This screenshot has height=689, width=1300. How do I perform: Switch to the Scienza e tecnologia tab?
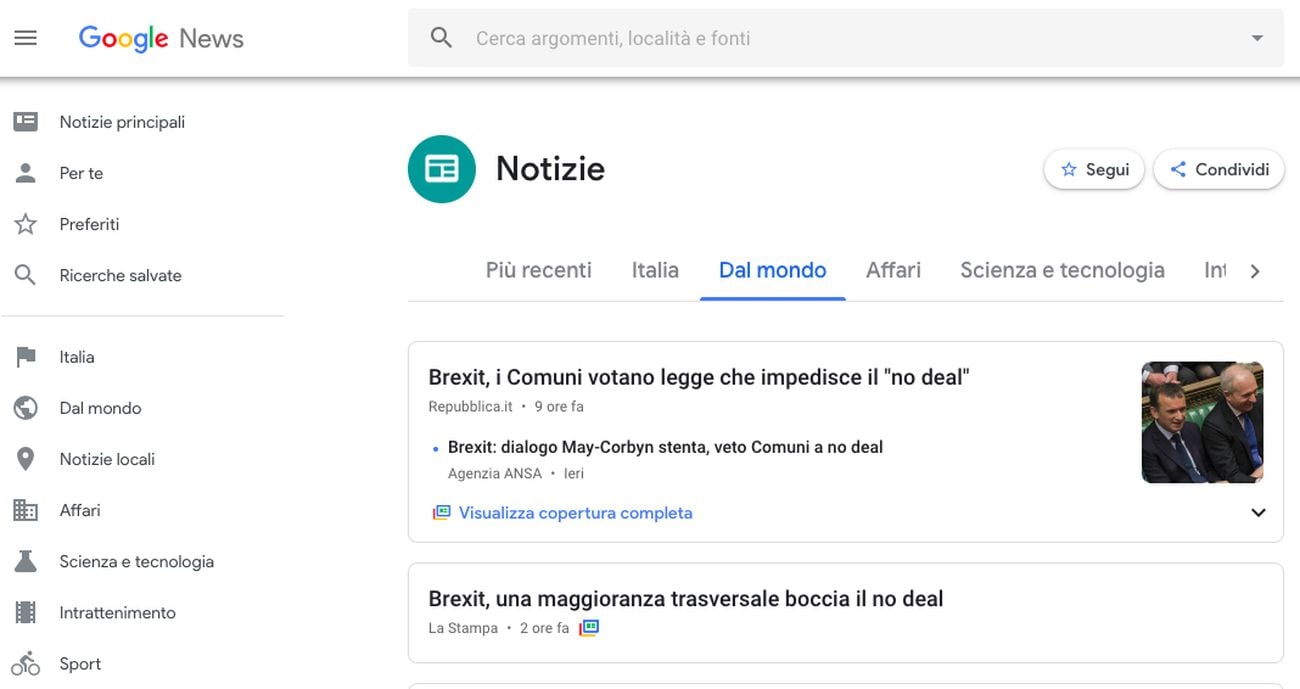point(1062,270)
